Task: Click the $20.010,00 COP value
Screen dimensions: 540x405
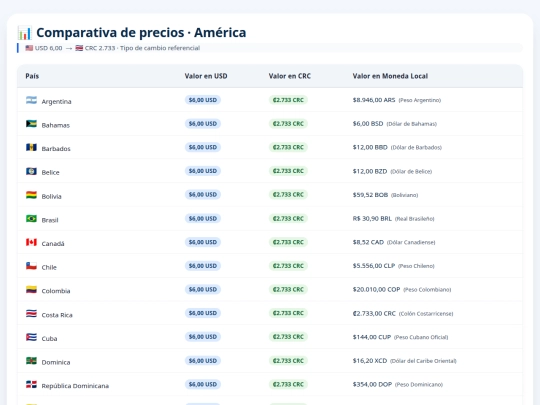Action: pos(376,290)
